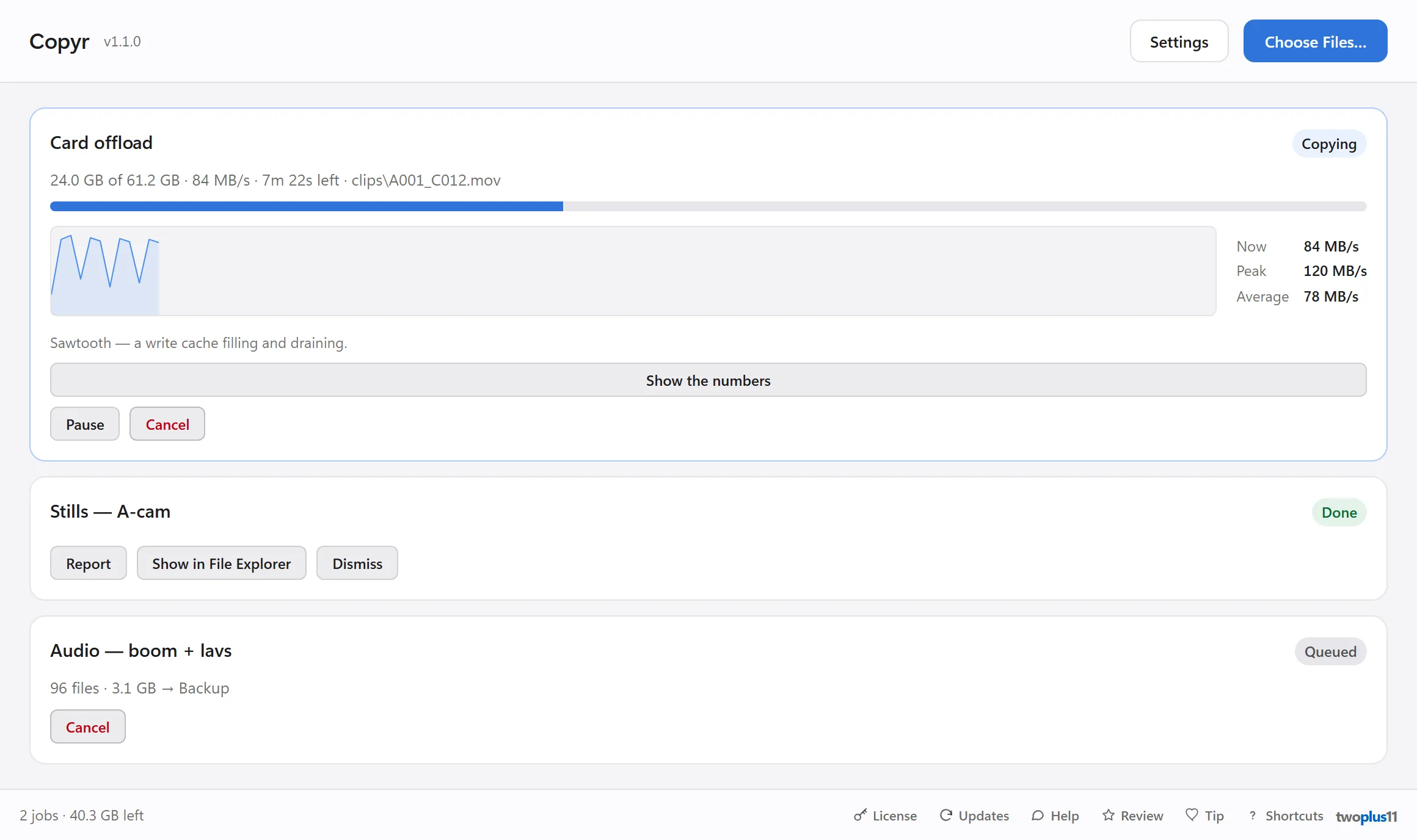1417x840 pixels.
Task: Click "2 jobs · 40.3 GB left" status
Action: 81,815
